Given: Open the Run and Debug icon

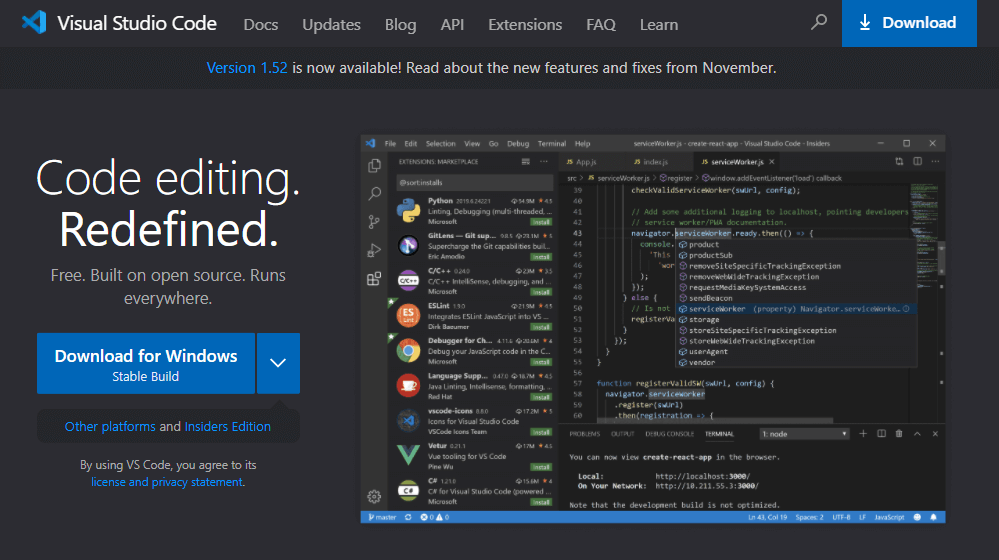Looking at the screenshot, I should (x=374, y=250).
